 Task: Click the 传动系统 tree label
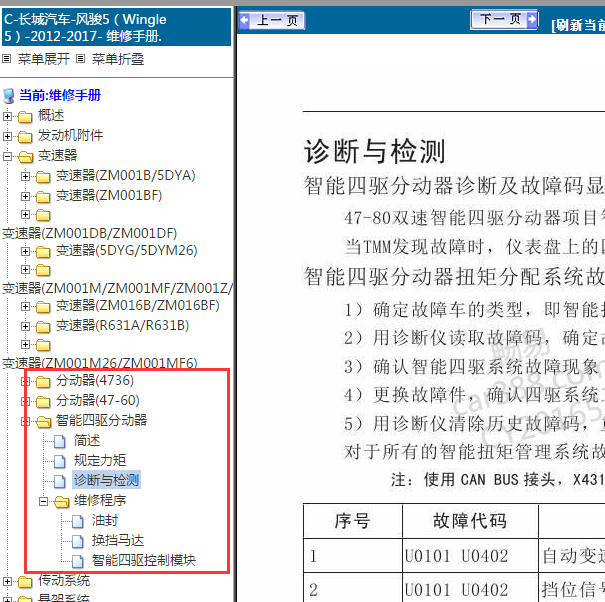pyautogui.click(x=64, y=581)
